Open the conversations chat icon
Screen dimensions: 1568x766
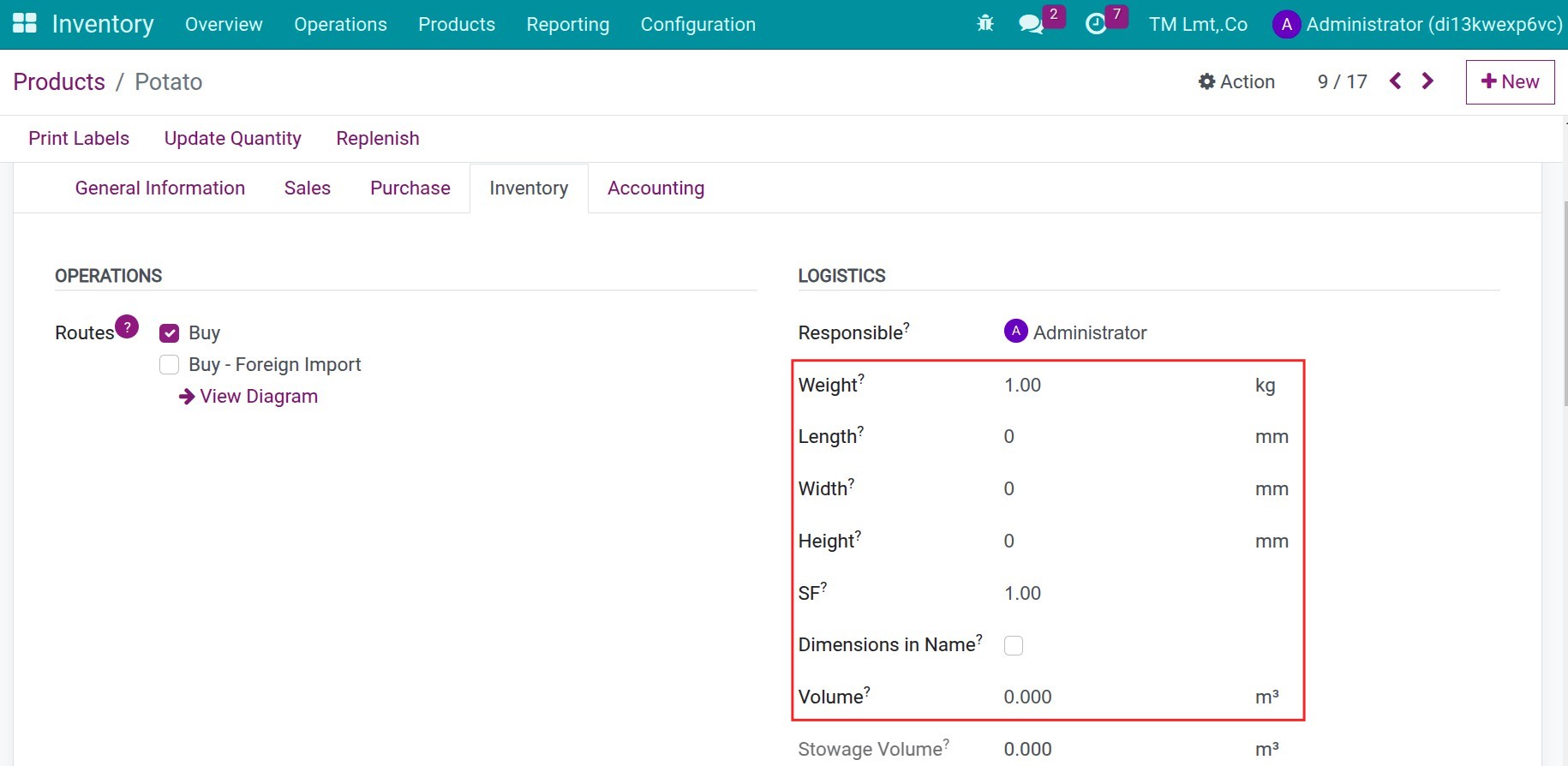coord(1031,24)
